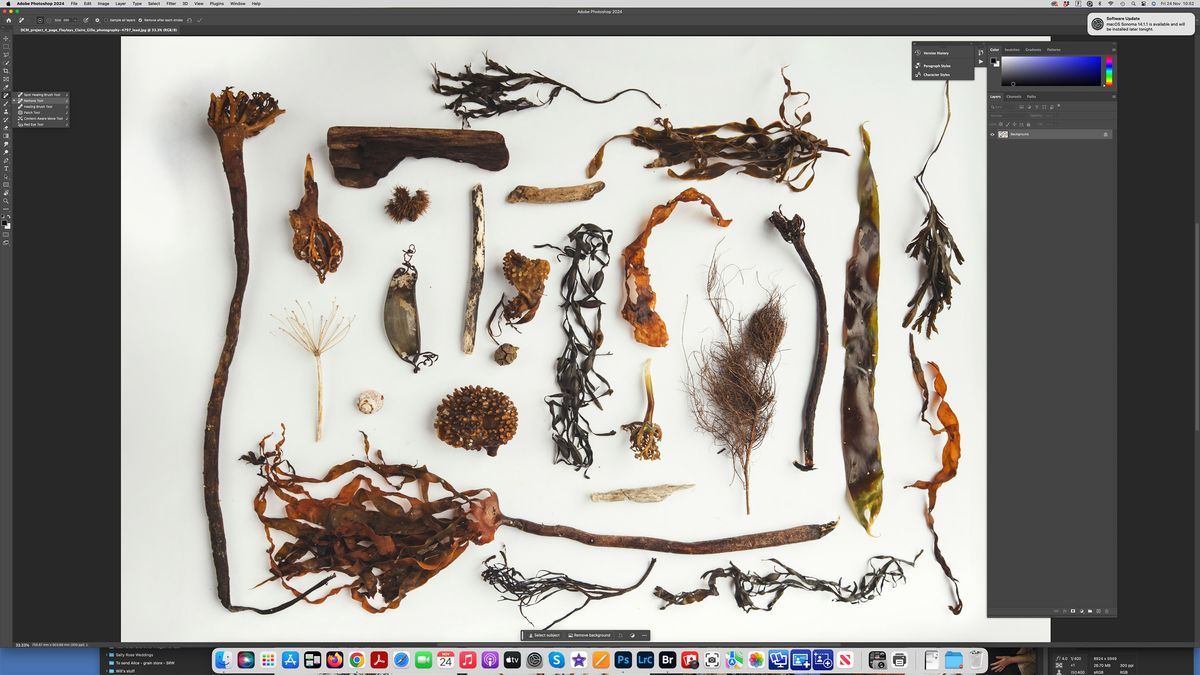Click the foreground color swatch
The width and height of the screenshot is (1200, 675).
[x=4, y=220]
